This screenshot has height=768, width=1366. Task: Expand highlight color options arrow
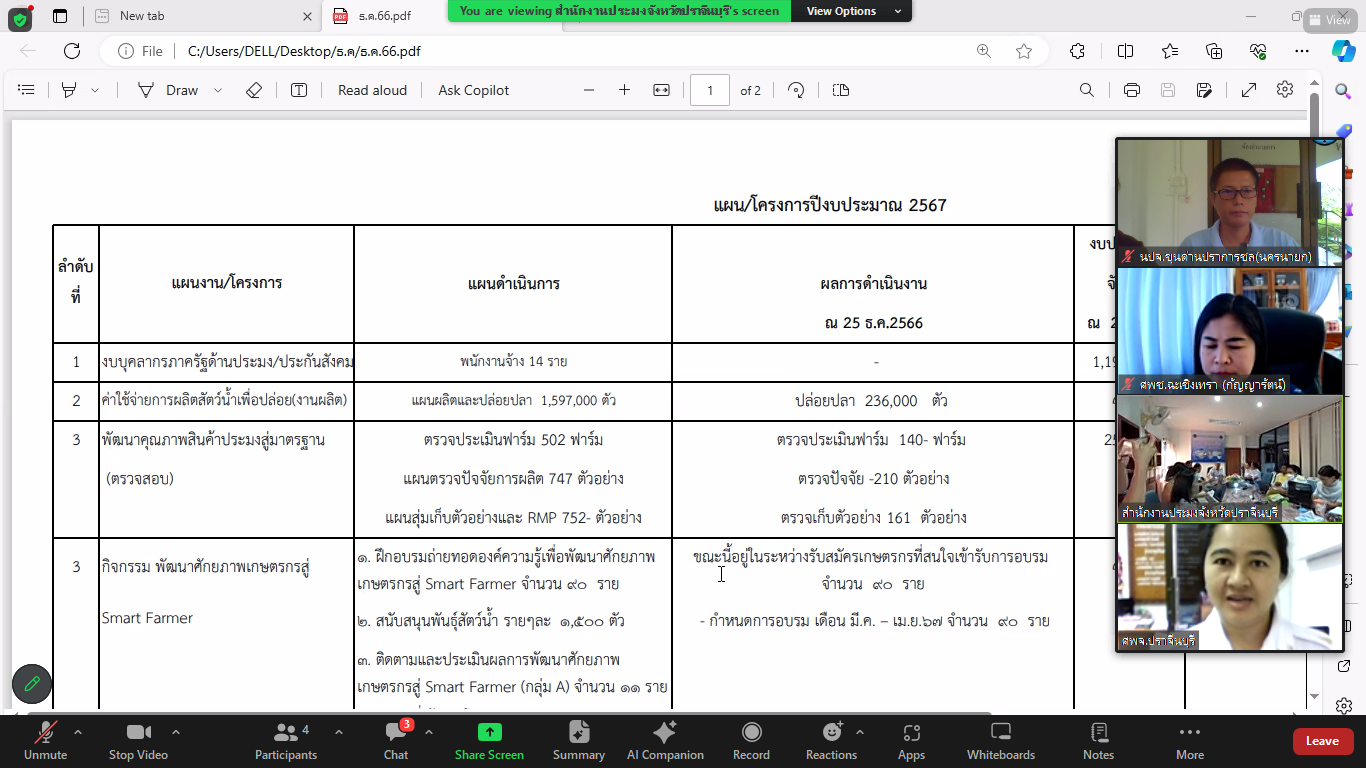click(x=95, y=90)
